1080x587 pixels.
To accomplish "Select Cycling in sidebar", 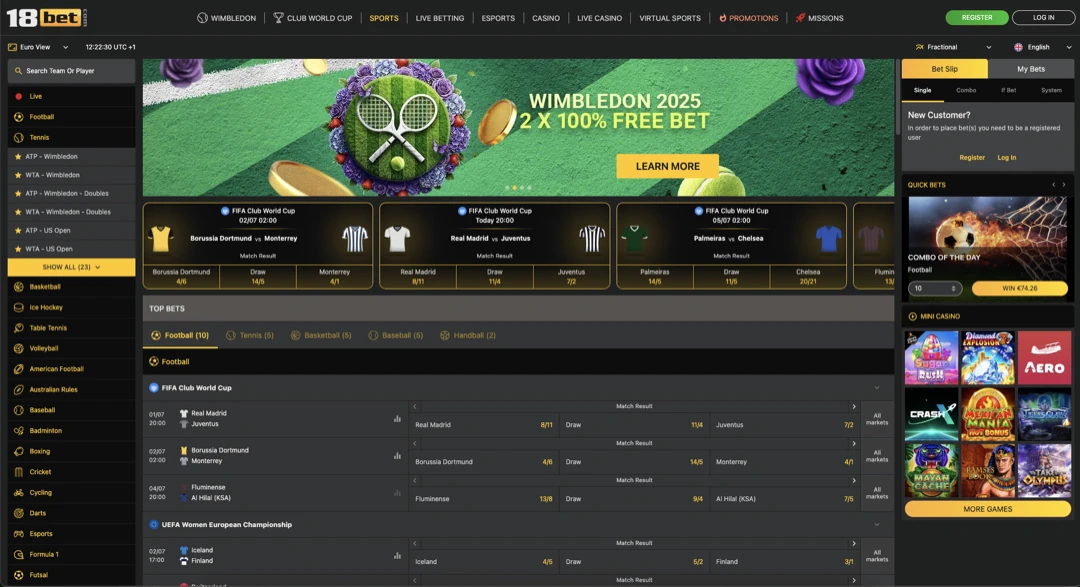I will click(x=71, y=493).
